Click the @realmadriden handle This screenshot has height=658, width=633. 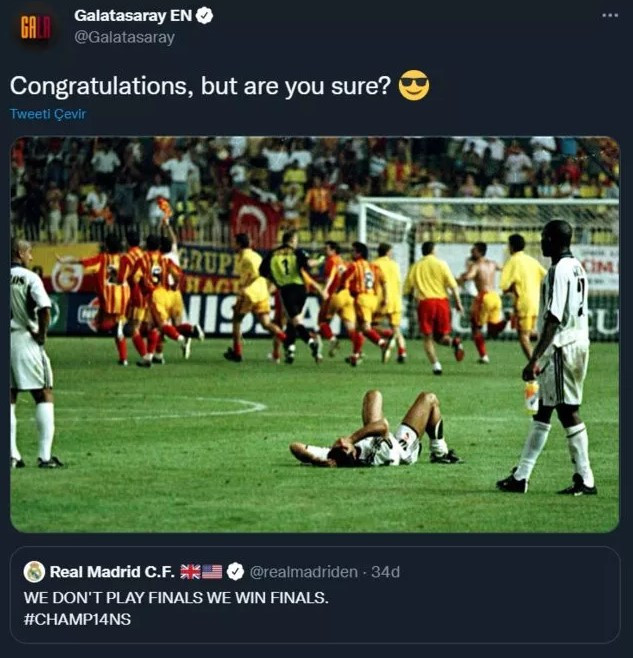point(303,572)
